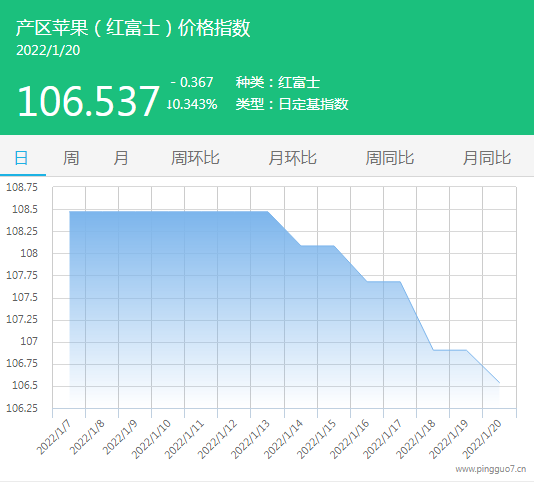The width and height of the screenshot is (534, 482).
Task: Click the 2022/1/17 x-axis date label
Action: tap(382, 439)
